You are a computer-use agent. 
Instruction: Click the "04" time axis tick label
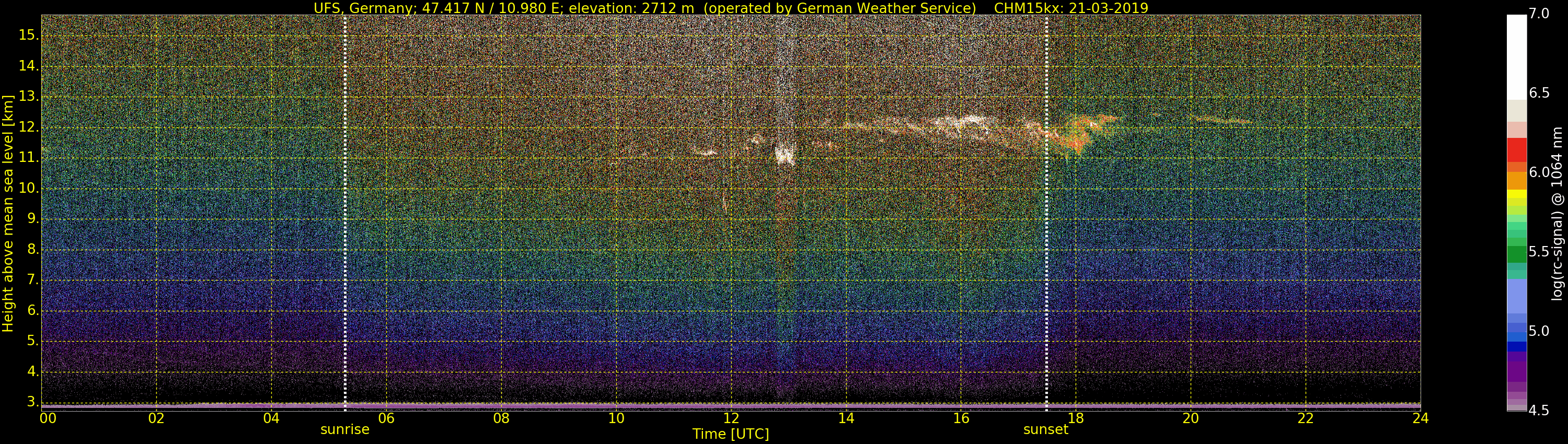pos(271,418)
